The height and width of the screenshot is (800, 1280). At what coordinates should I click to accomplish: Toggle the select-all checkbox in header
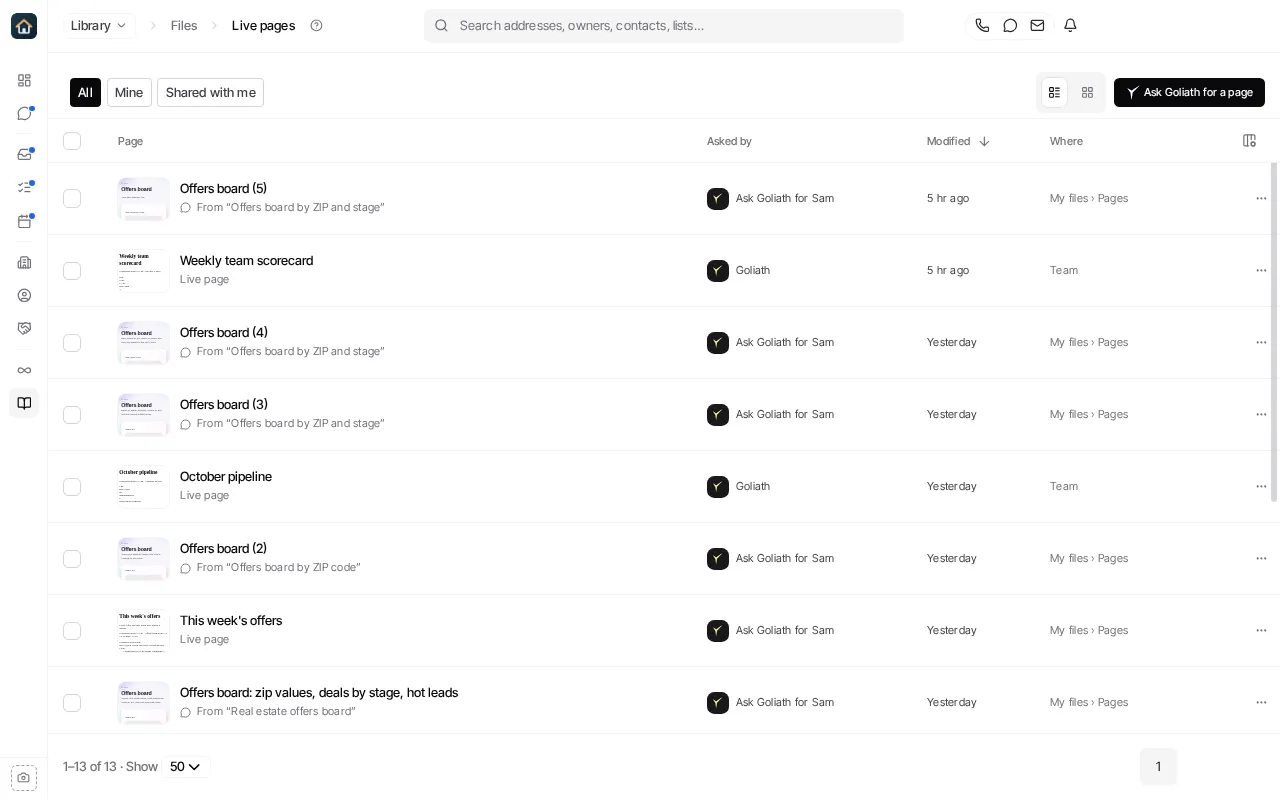pyautogui.click(x=72, y=141)
